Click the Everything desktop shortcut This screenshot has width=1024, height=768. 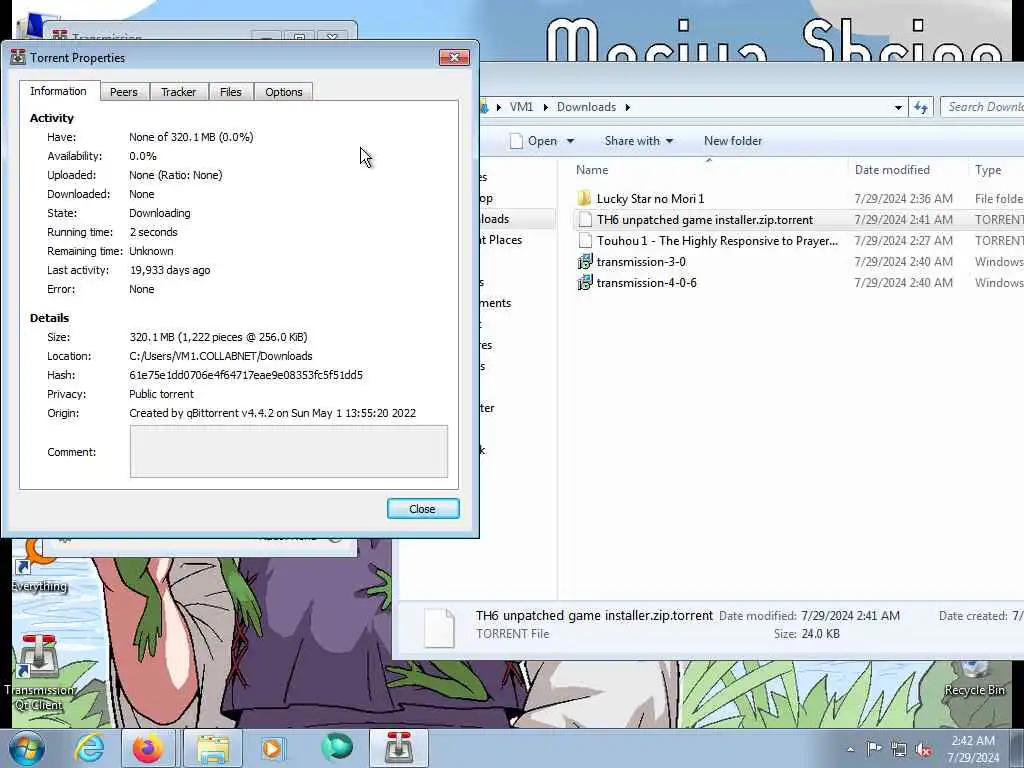[x=39, y=566]
